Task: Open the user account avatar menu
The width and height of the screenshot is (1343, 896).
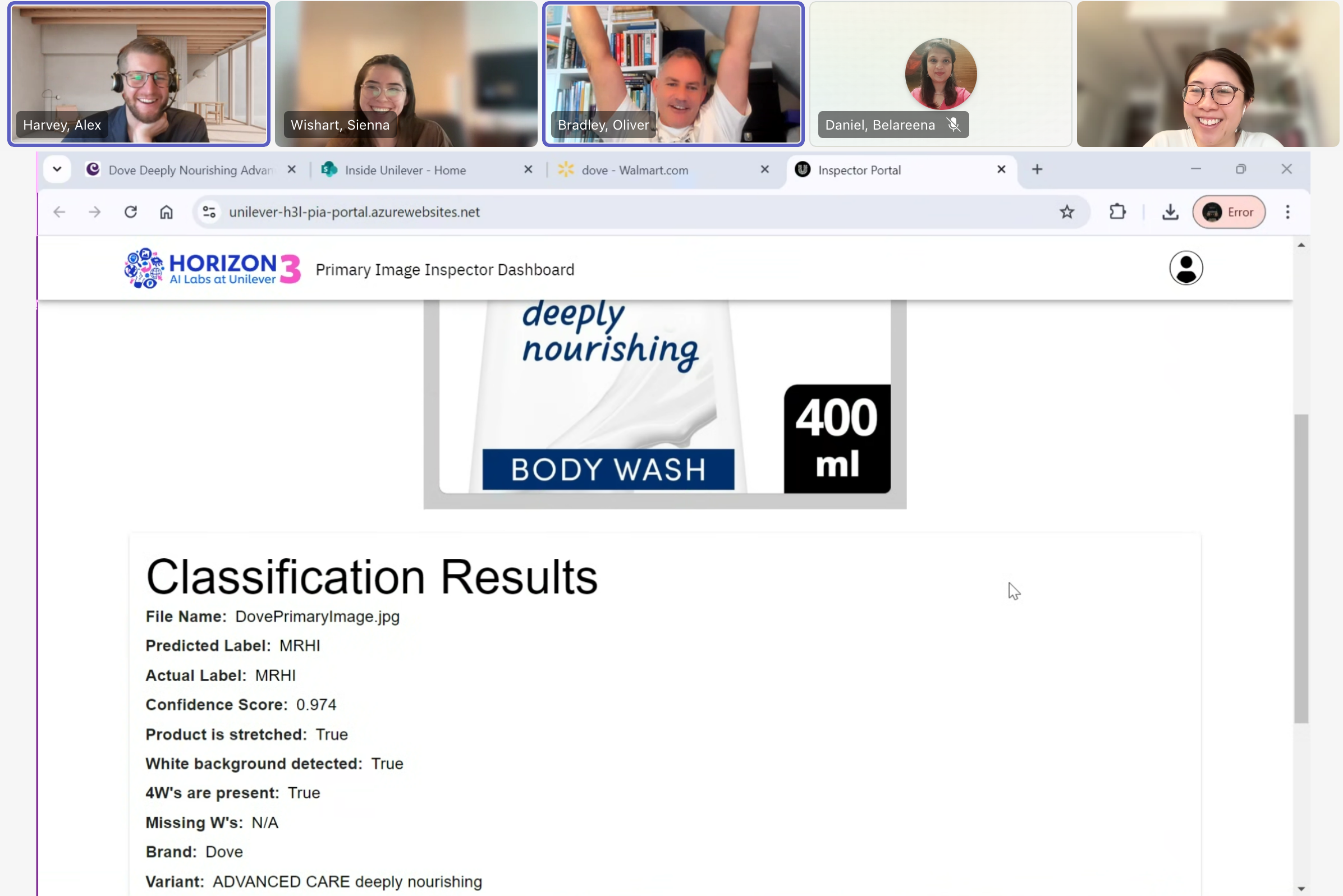Action: click(1186, 268)
